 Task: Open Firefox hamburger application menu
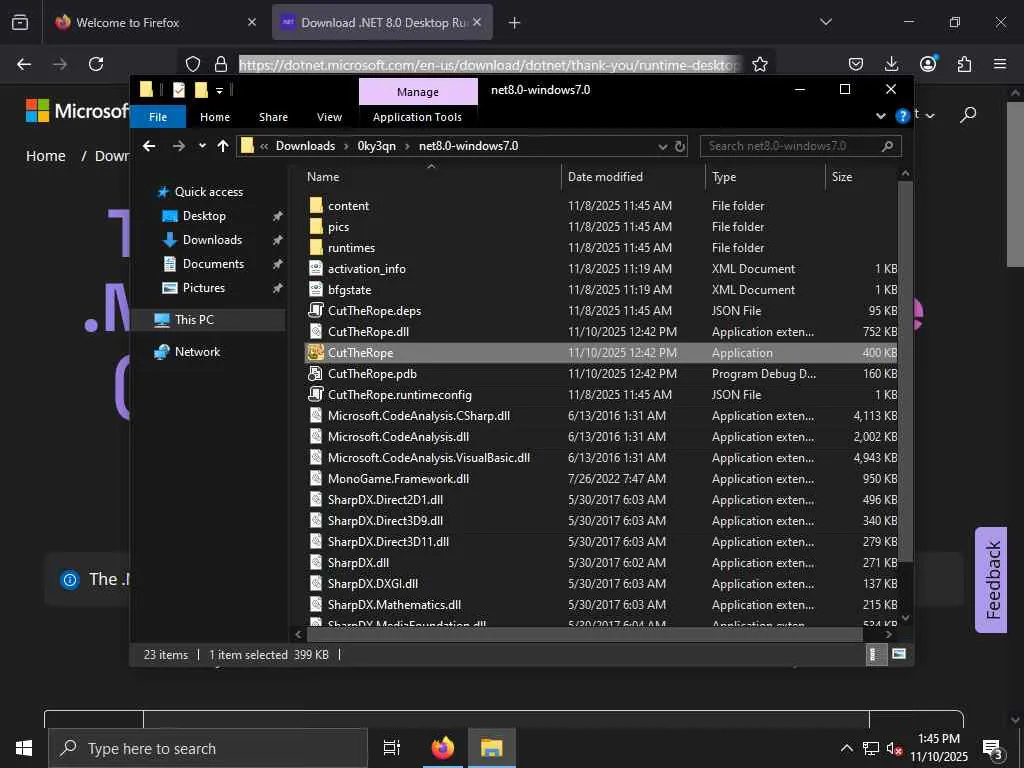[x=1000, y=64]
